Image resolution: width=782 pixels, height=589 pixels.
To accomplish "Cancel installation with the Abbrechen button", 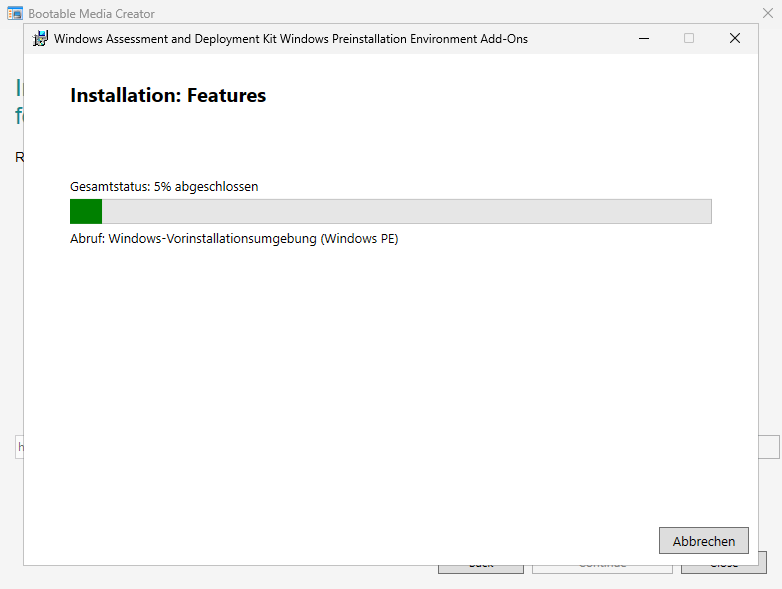I will (x=703, y=541).
